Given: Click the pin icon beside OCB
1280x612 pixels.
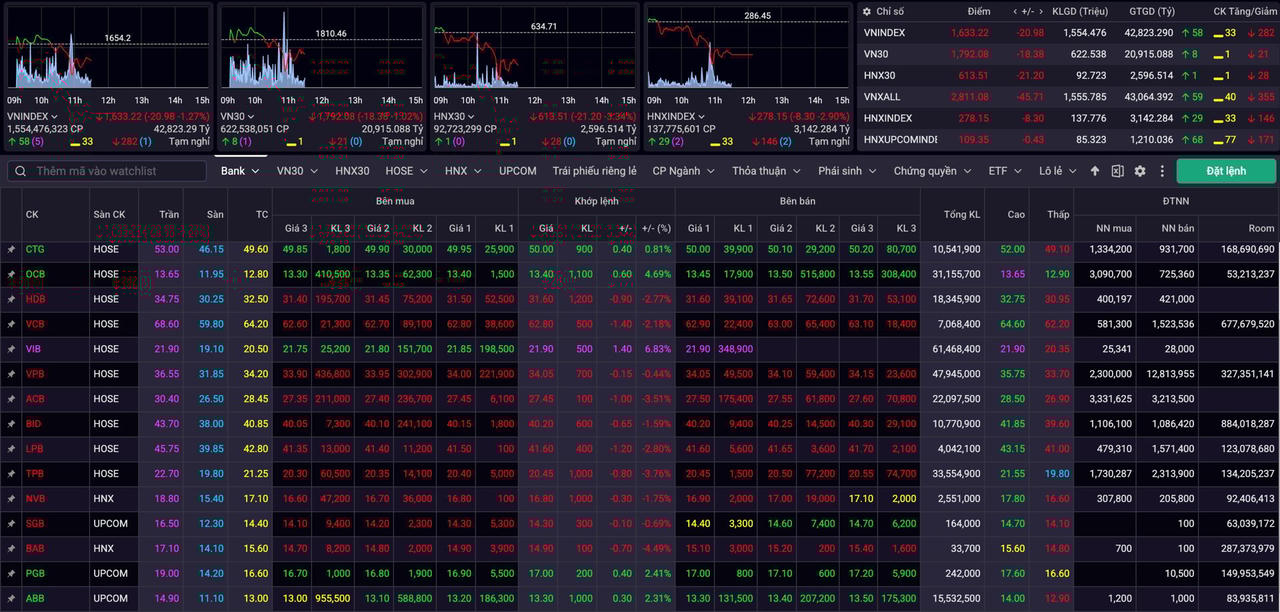Looking at the screenshot, I should [11, 274].
